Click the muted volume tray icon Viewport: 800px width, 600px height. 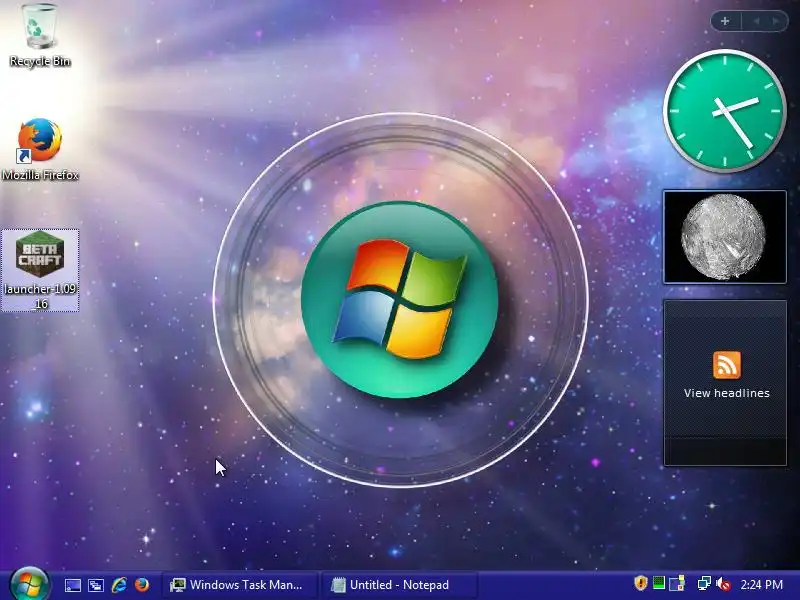click(723, 584)
